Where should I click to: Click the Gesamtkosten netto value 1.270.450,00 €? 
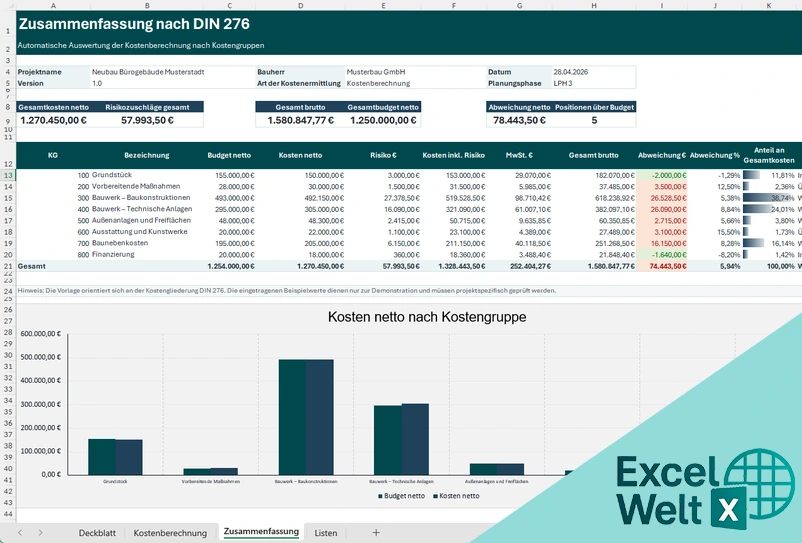53,120
